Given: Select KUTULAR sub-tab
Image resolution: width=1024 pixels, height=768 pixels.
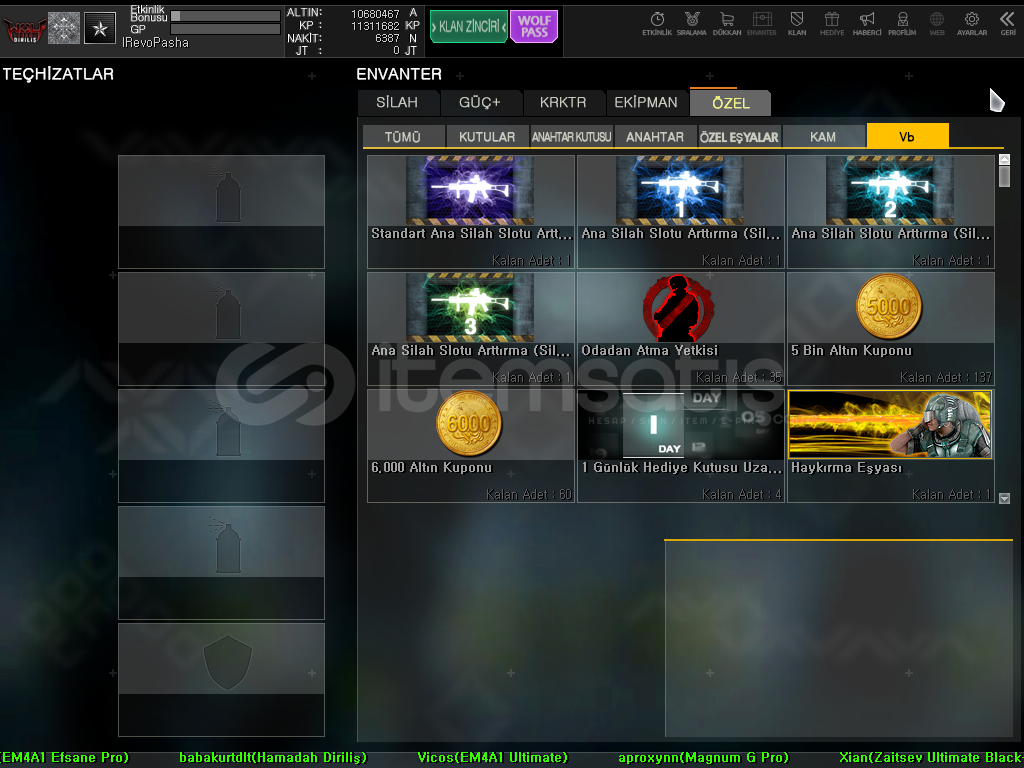Looking at the screenshot, I should (487, 136).
